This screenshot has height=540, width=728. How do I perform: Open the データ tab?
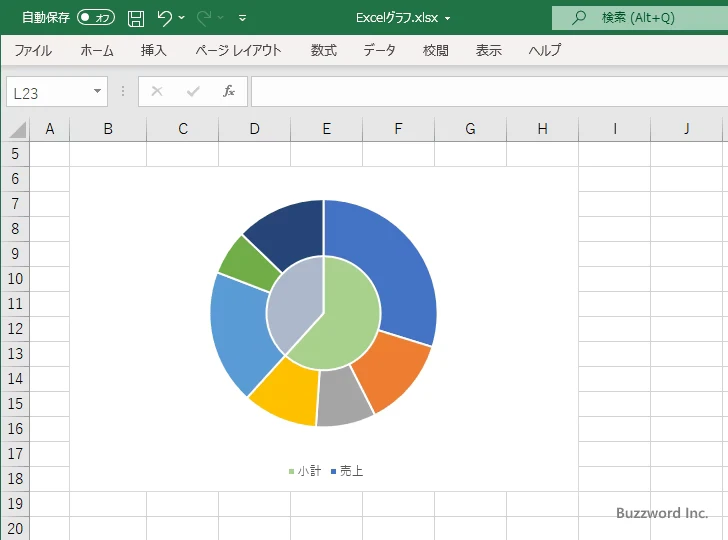379,50
